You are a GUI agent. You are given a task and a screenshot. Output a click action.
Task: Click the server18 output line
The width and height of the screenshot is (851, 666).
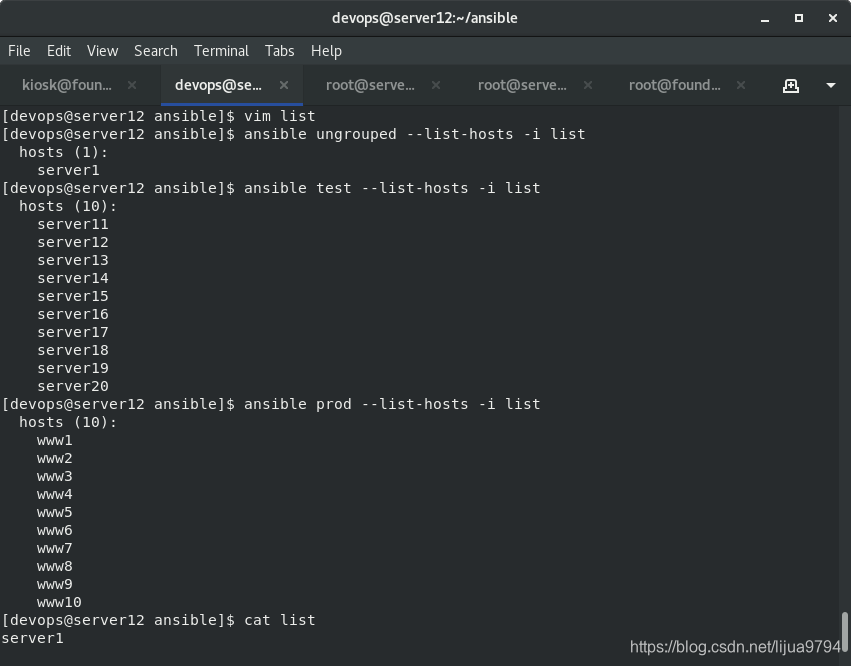73,350
